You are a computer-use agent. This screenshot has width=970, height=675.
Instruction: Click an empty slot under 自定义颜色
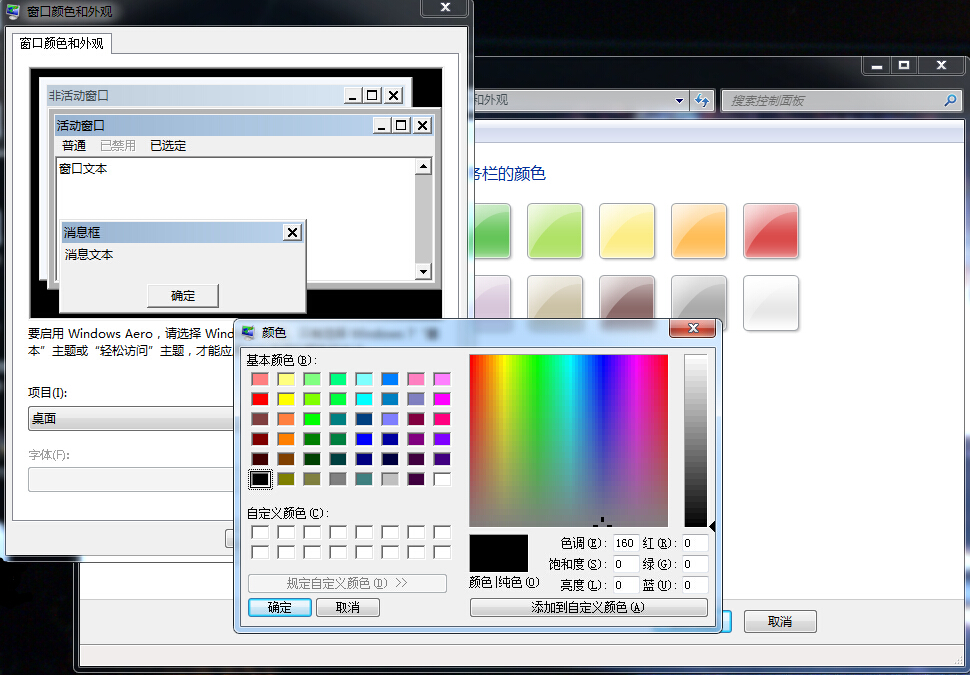[259, 532]
